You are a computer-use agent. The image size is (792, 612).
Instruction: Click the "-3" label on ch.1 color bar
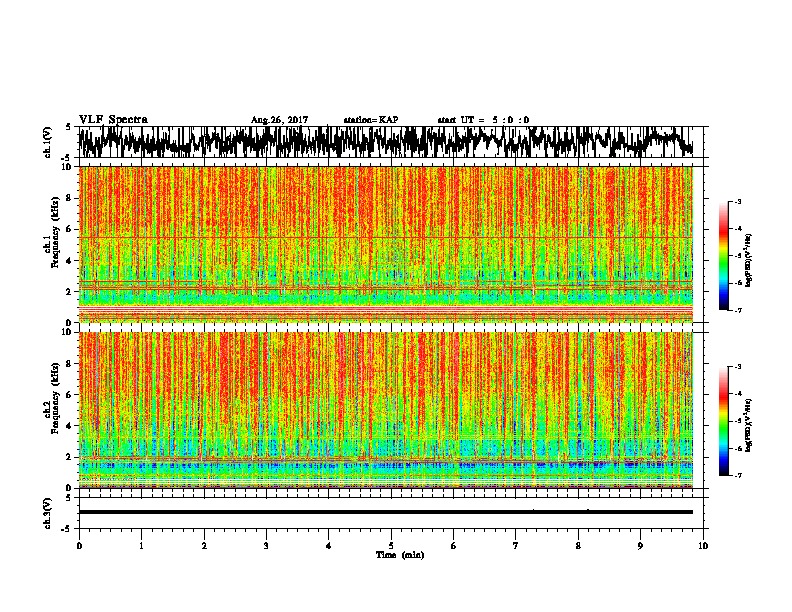pyautogui.click(x=738, y=201)
